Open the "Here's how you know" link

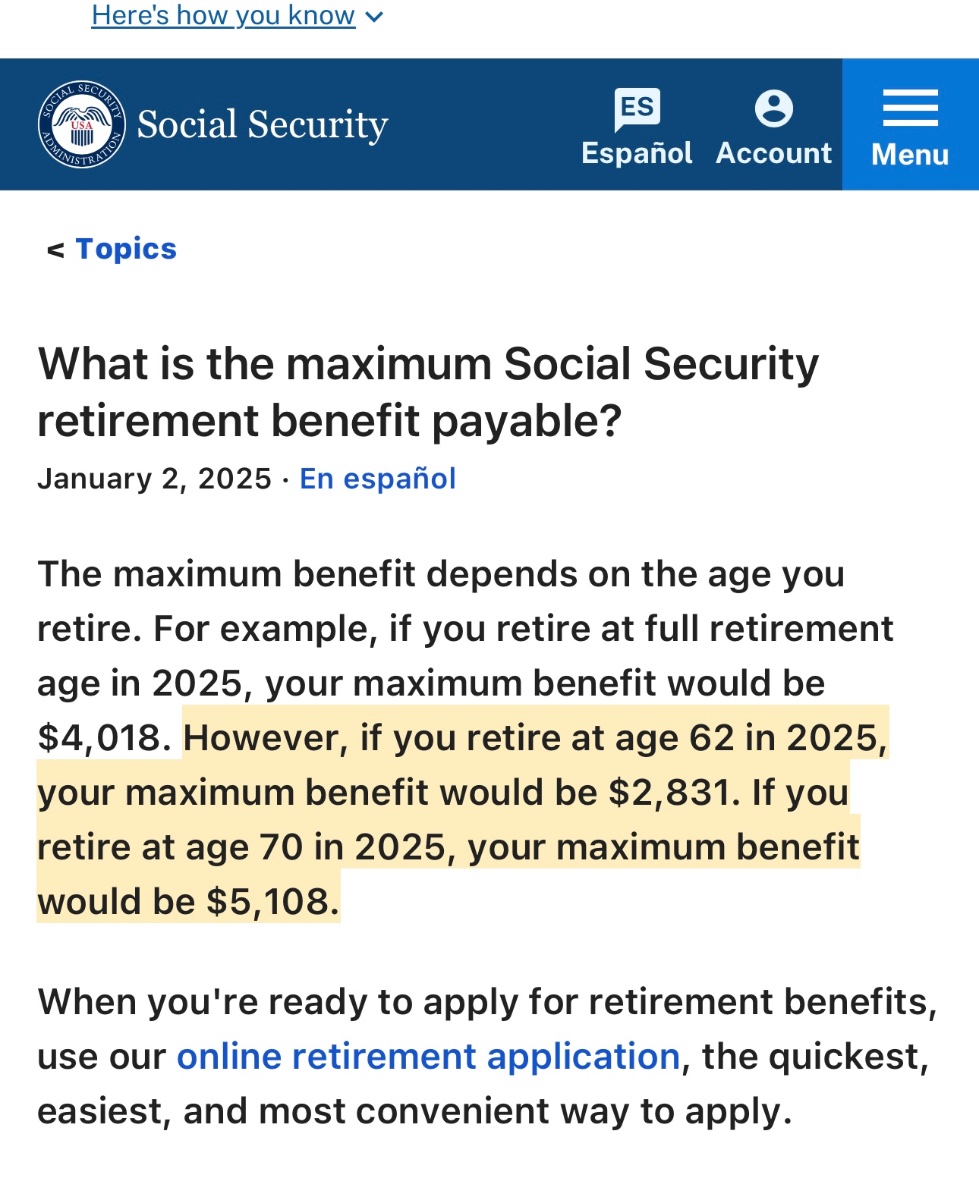[223, 16]
